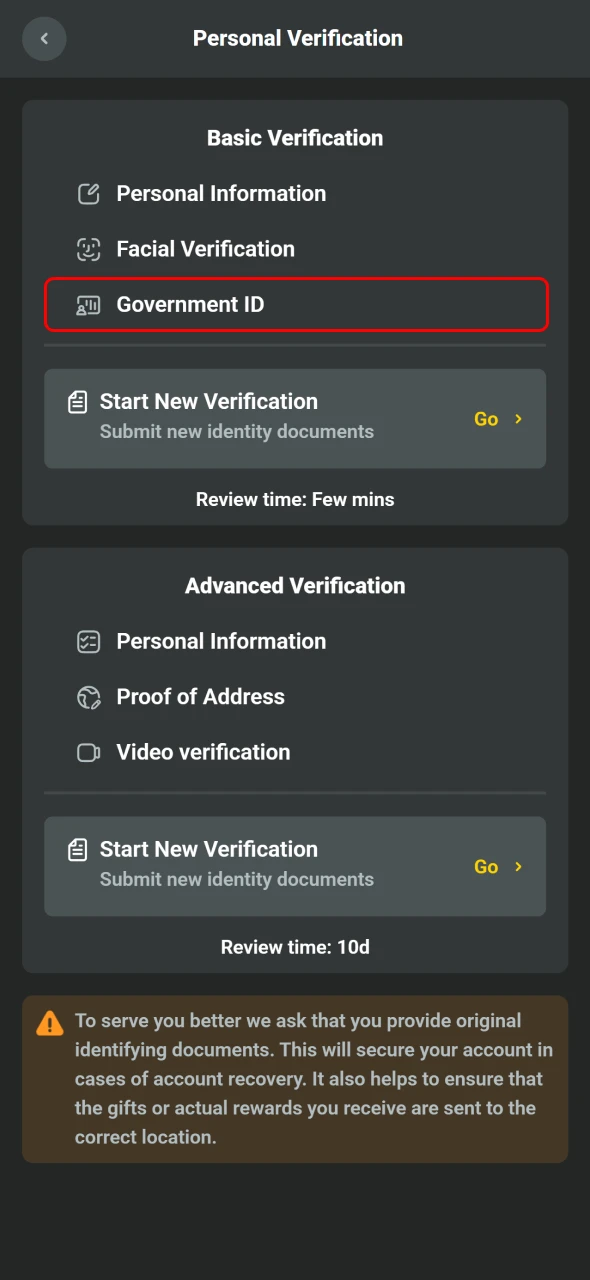This screenshot has height=1280, width=590.
Task: Select the highlighted Government ID step
Action: [295, 304]
